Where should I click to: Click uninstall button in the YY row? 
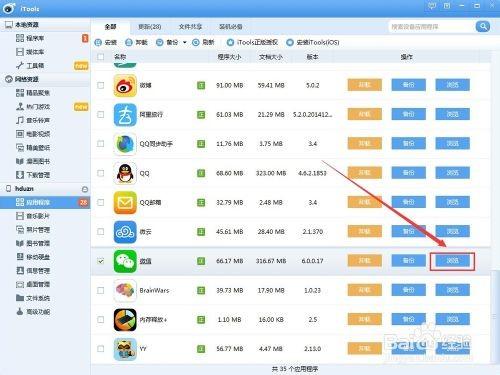[x=364, y=349]
